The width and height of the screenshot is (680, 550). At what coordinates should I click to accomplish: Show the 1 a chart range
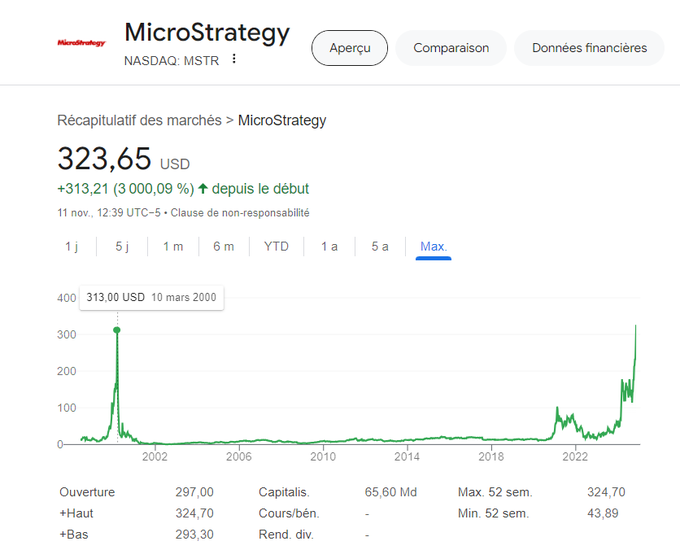329,246
